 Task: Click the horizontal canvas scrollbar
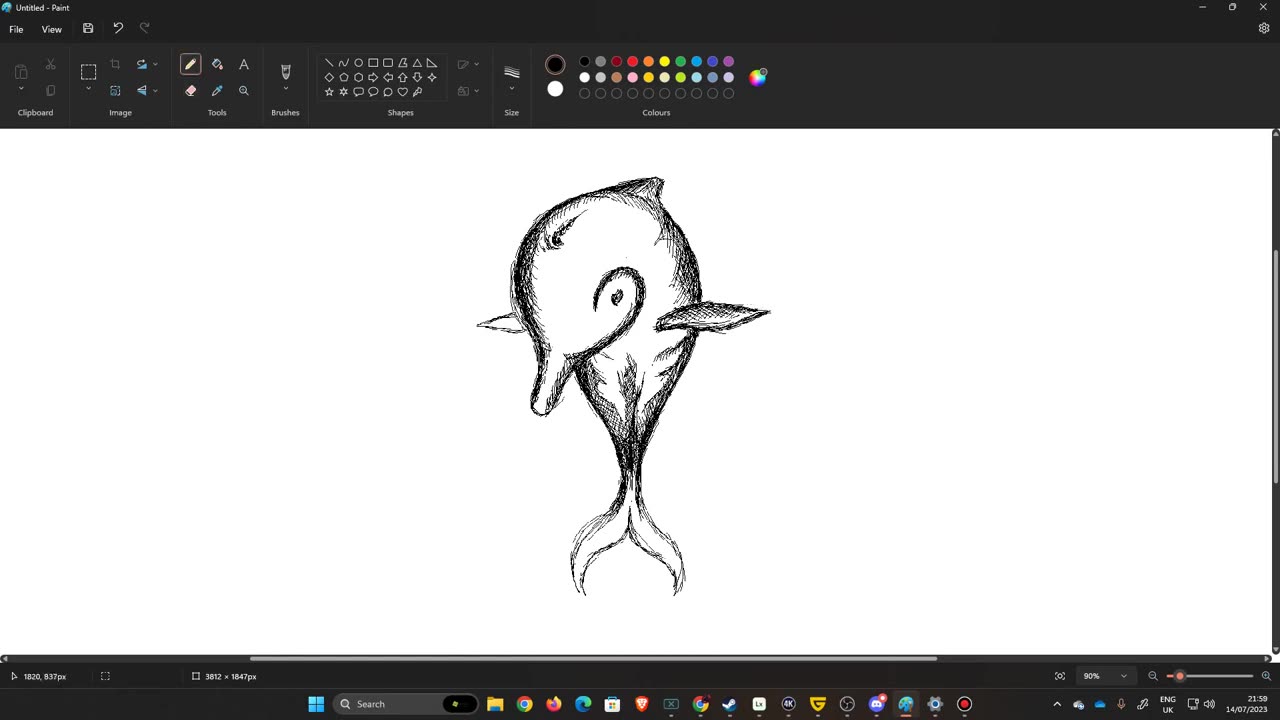point(593,658)
